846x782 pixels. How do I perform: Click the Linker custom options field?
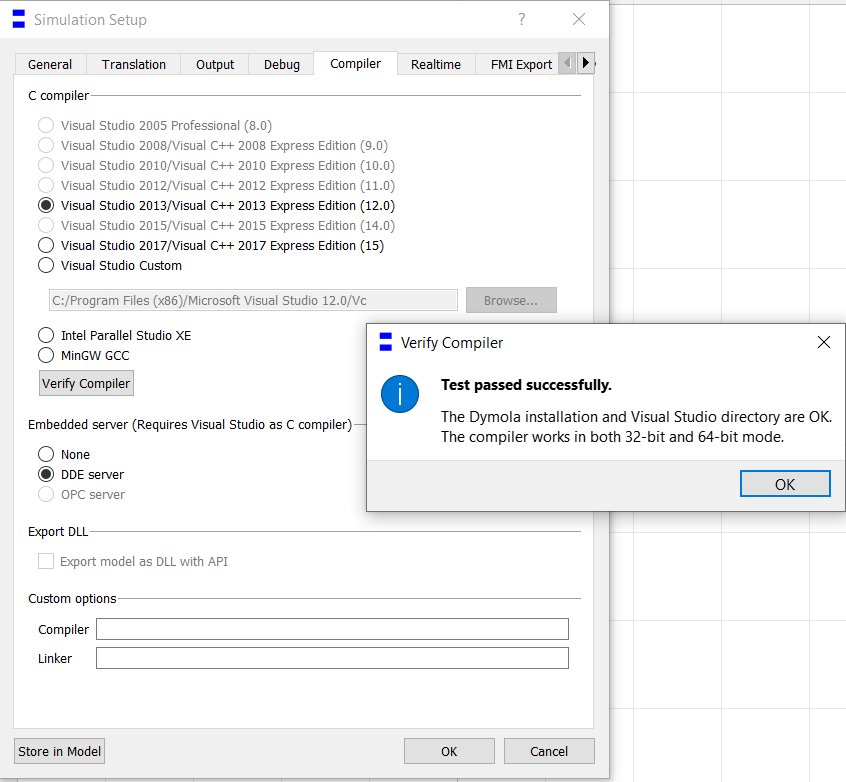(x=332, y=658)
